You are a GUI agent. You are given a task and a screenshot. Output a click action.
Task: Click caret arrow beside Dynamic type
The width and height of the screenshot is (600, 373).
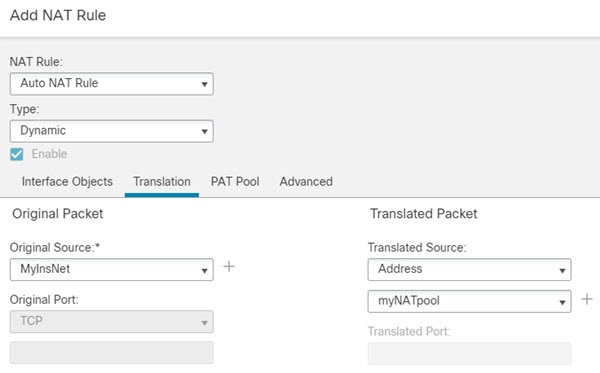click(204, 132)
